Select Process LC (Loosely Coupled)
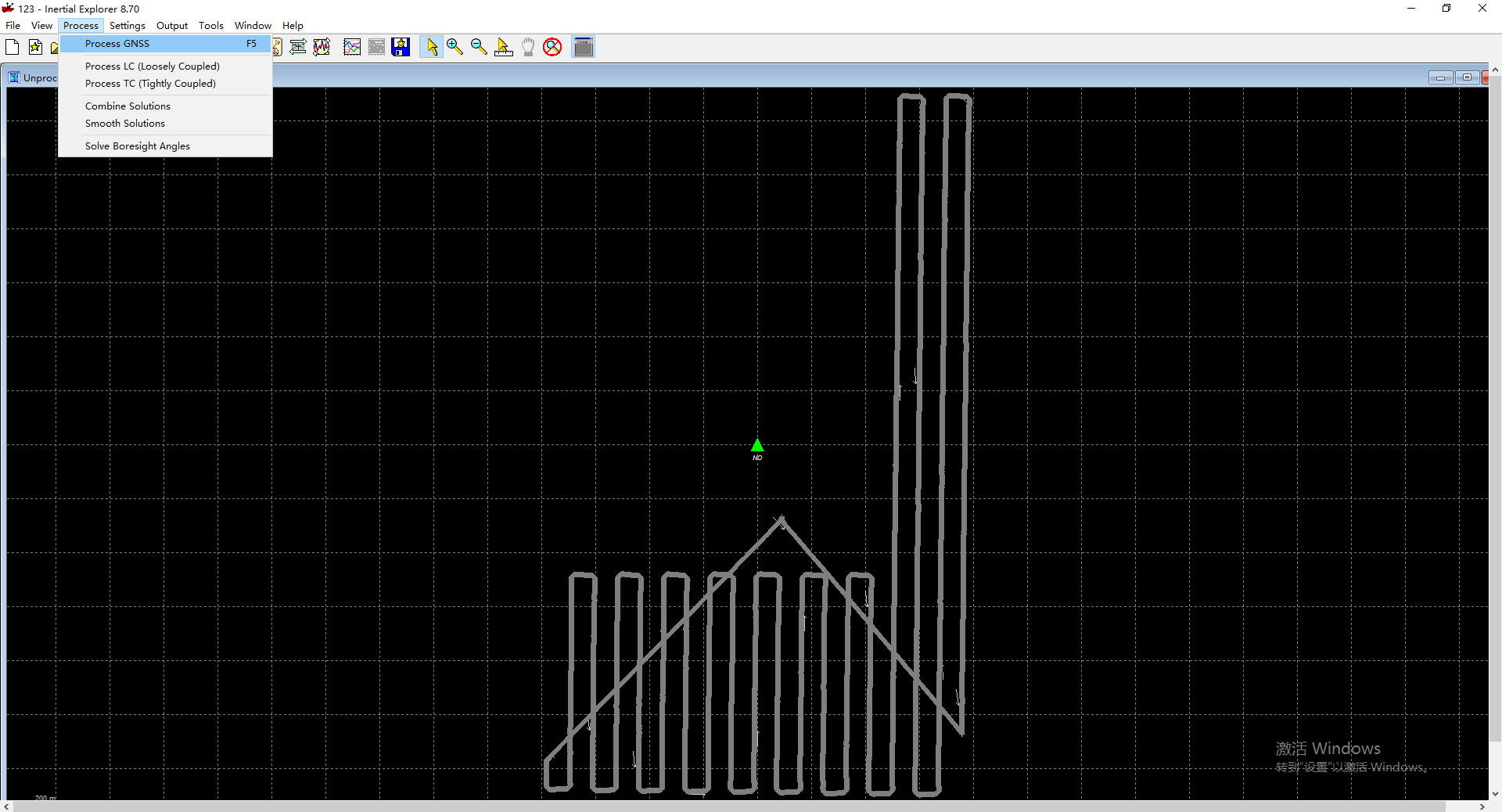 tap(152, 66)
